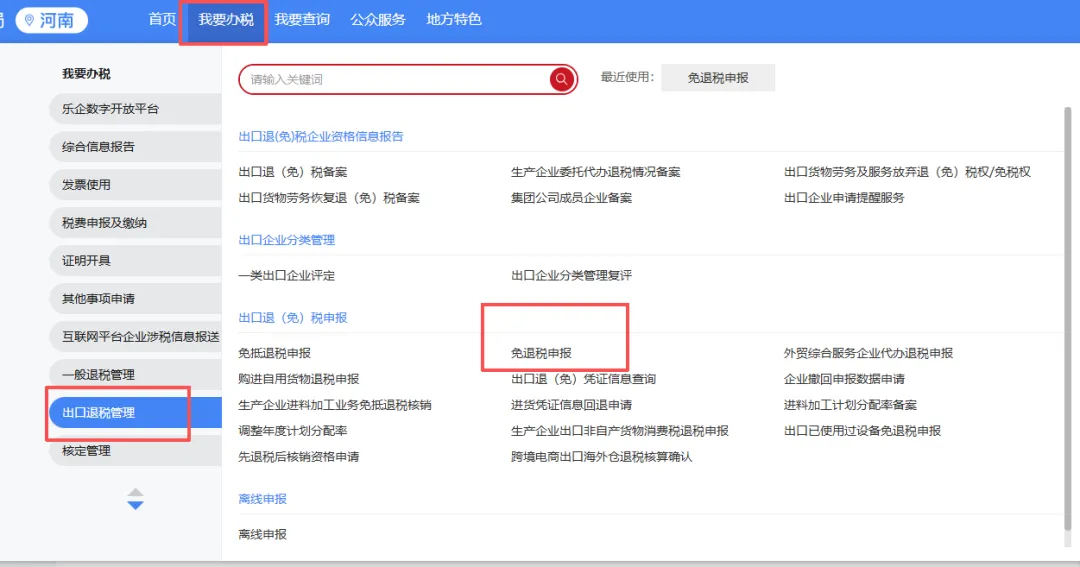Open 免抵退税申报 link
Screen dimensions: 1080x567
click(x=275, y=353)
